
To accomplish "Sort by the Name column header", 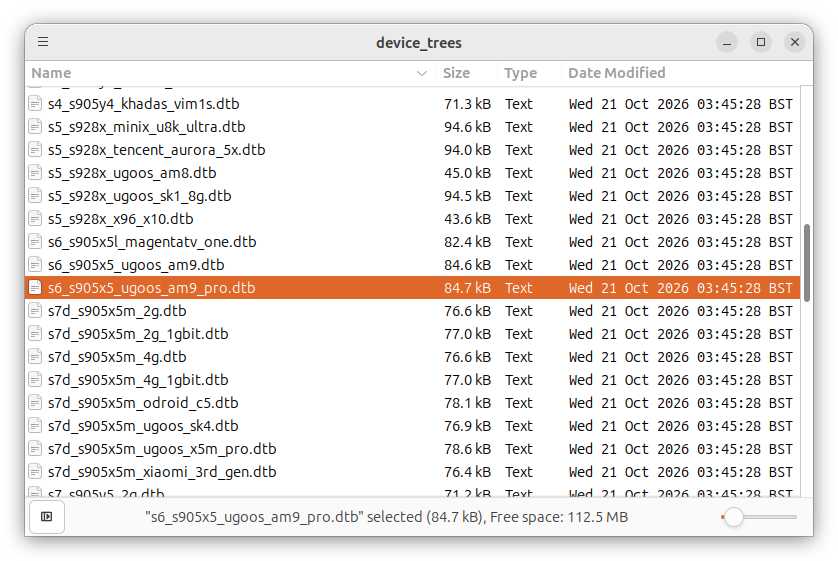I will (51, 73).
